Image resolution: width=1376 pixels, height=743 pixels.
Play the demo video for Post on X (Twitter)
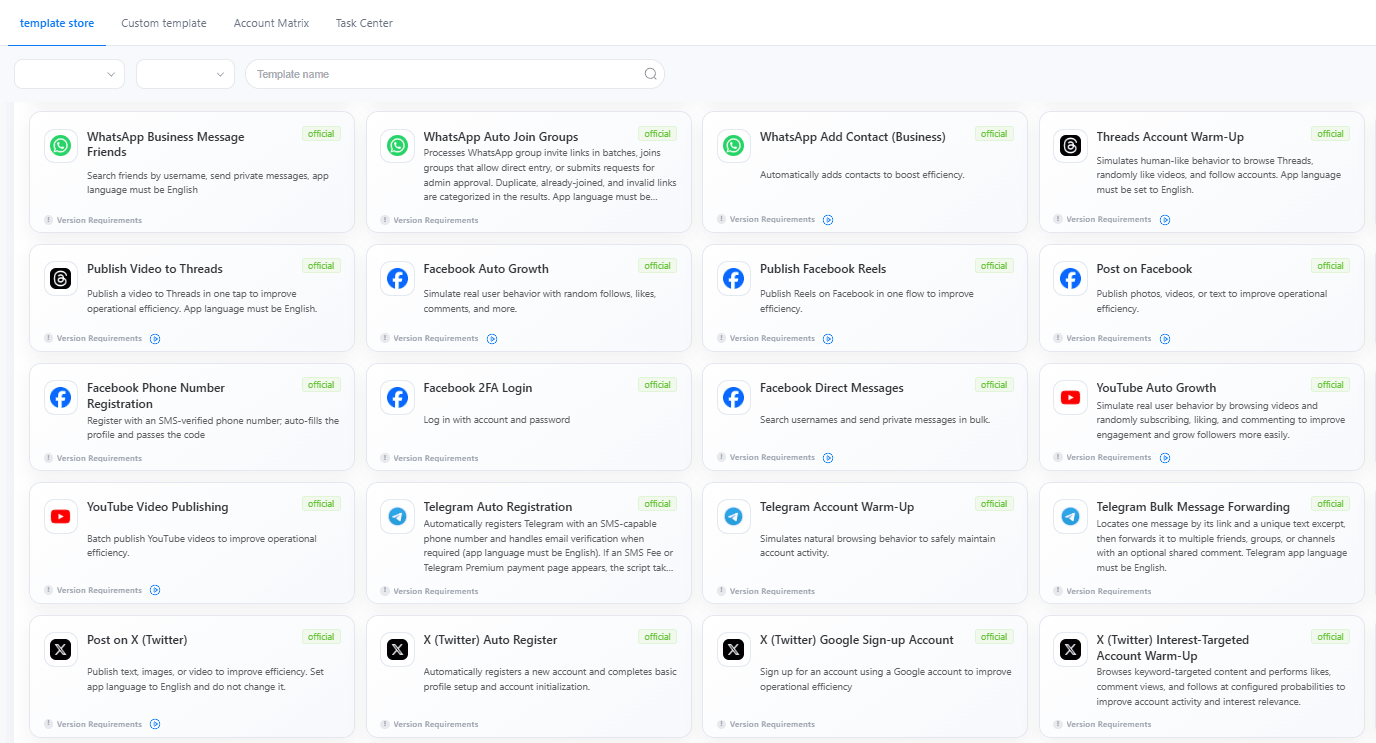[x=155, y=724]
